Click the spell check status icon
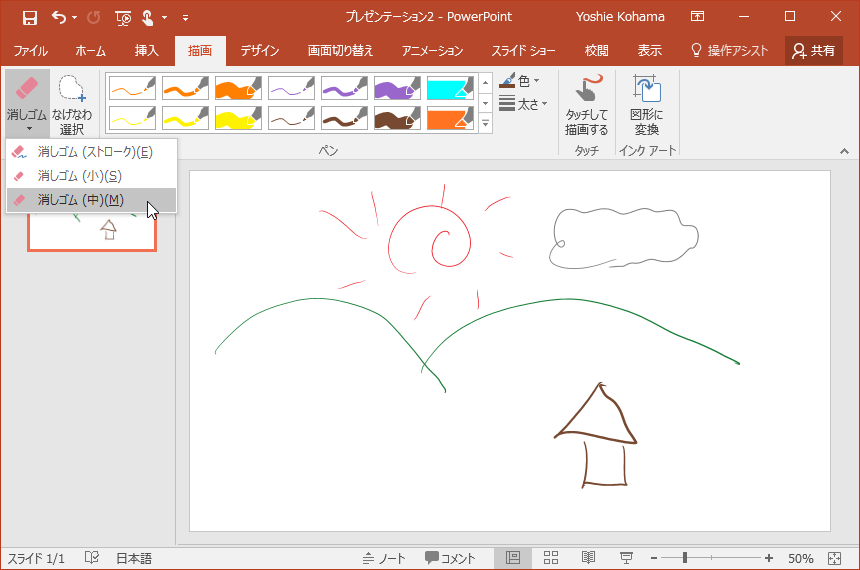Screen dimensions: 860x570 (92, 558)
